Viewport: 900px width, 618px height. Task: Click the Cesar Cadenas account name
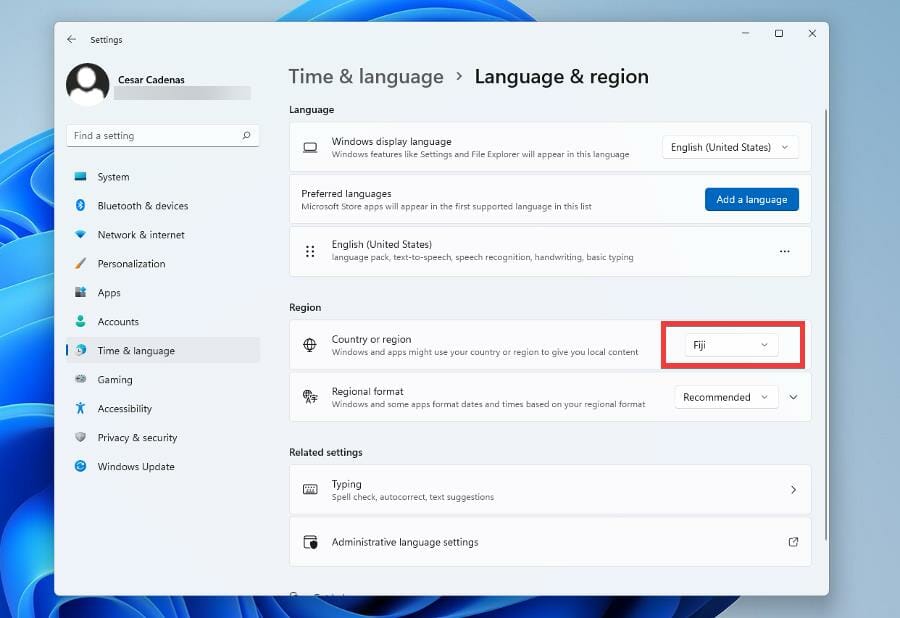pos(151,80)
